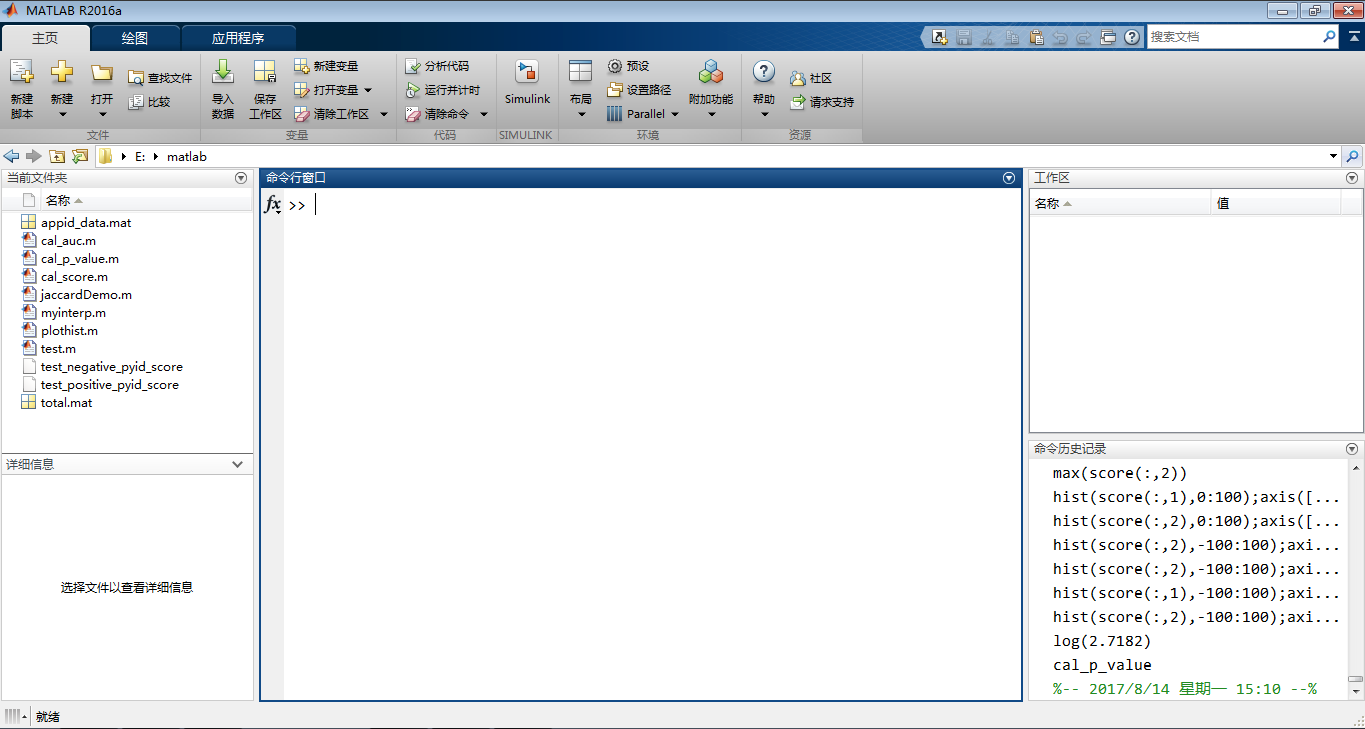1365x729 pixels.
Task: Expand the Parallel dropdown menu
Action: click(x=674, y=114)
